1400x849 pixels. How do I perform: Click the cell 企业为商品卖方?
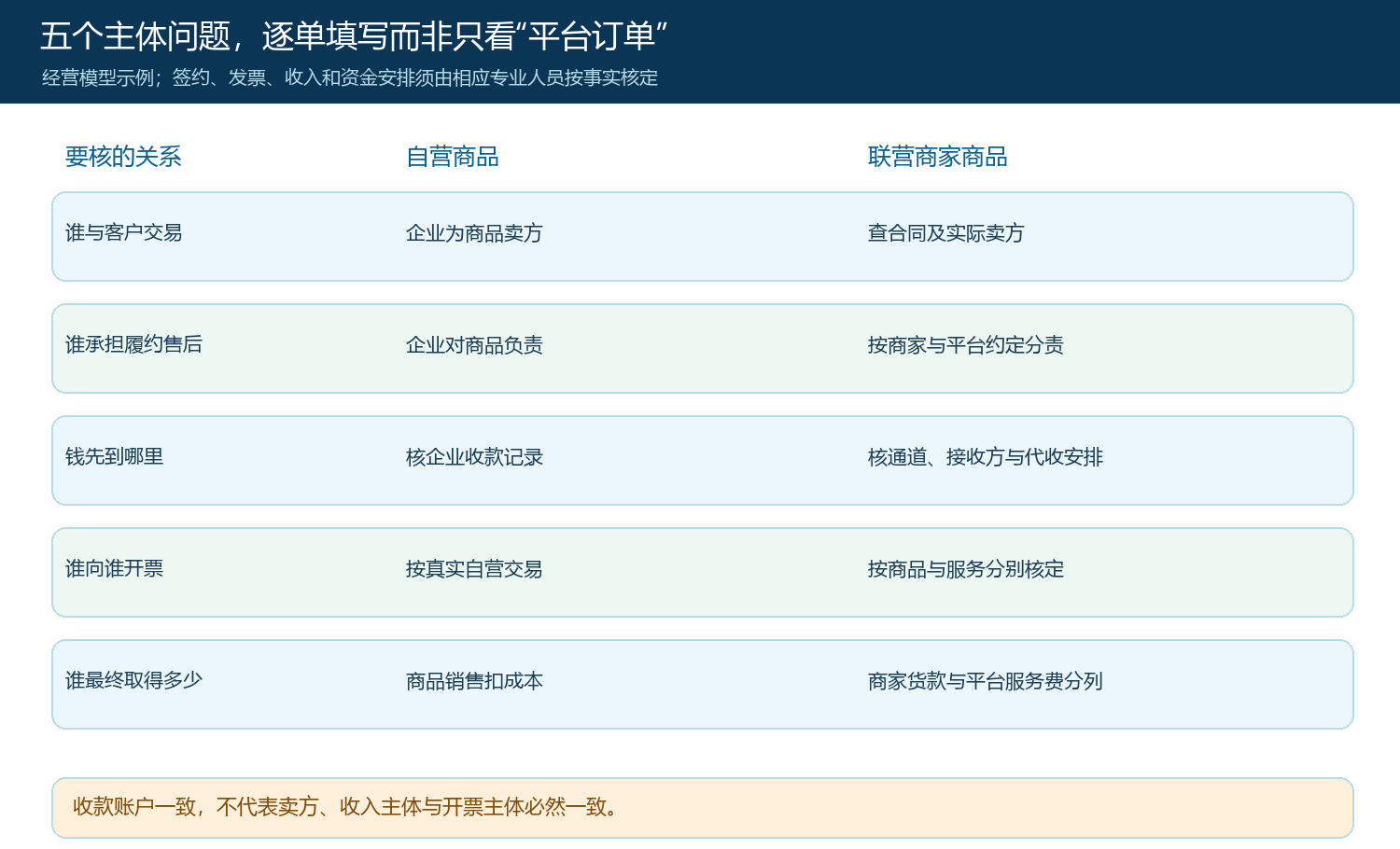point(474,233)
